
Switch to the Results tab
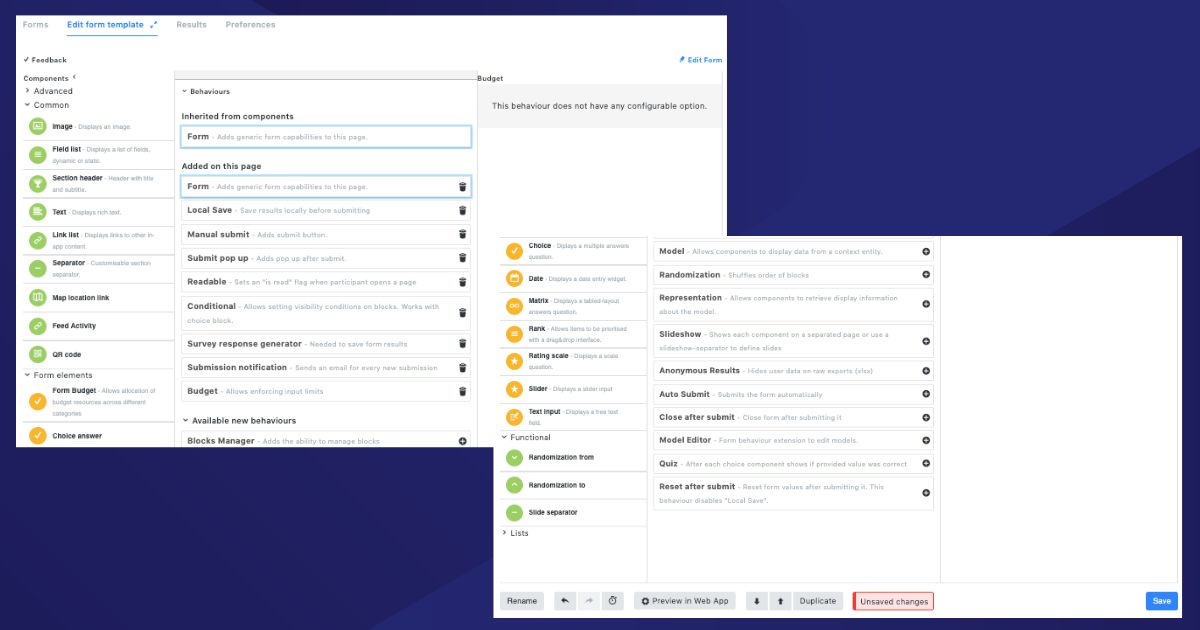coord(191,25)
